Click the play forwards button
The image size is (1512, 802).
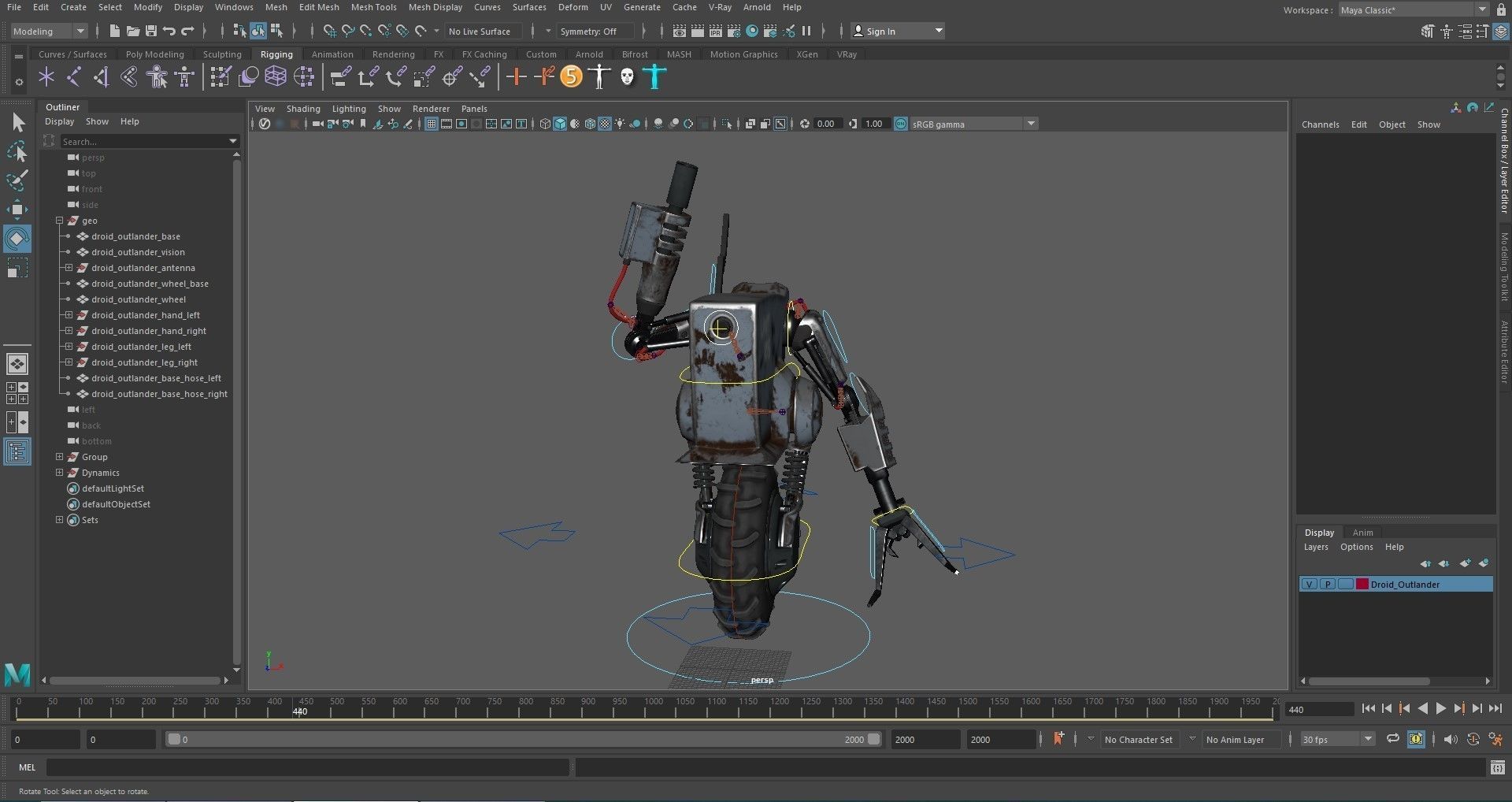pos(1441,709)
